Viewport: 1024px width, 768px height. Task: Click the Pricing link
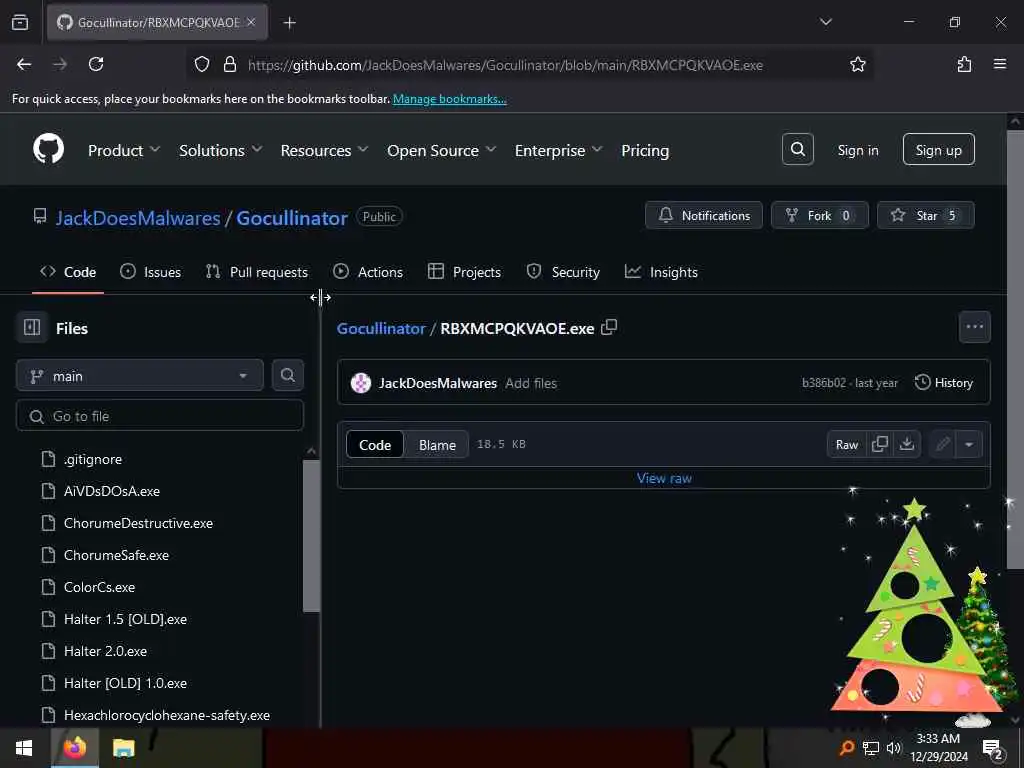coord(645,150)
